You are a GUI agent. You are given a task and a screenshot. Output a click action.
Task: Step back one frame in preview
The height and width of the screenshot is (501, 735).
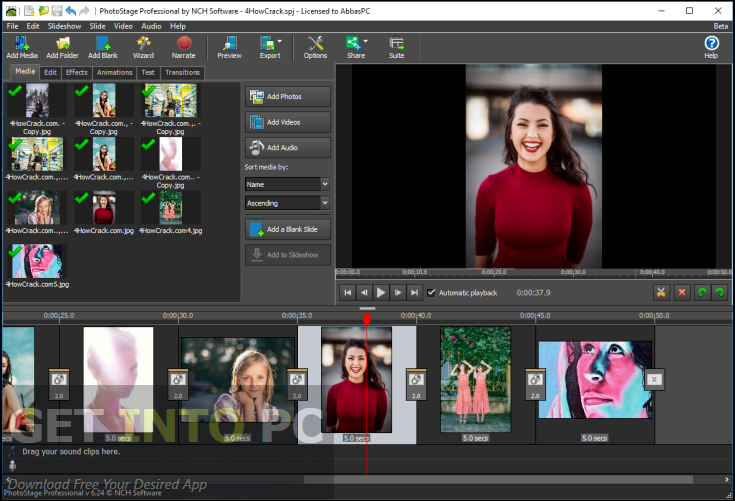pos(364,292)
